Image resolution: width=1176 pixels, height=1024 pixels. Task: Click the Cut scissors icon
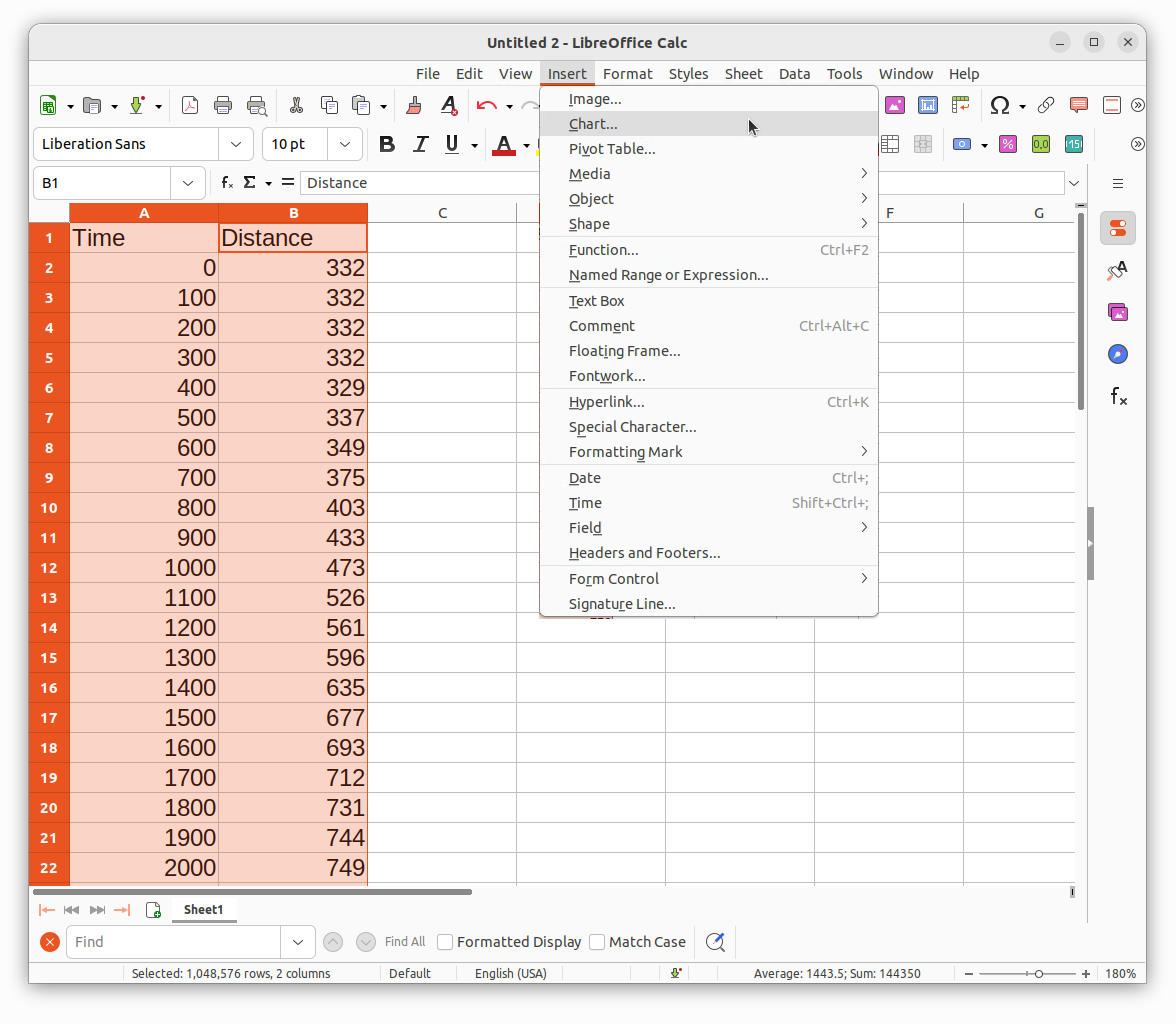click(x=296, y=106)
